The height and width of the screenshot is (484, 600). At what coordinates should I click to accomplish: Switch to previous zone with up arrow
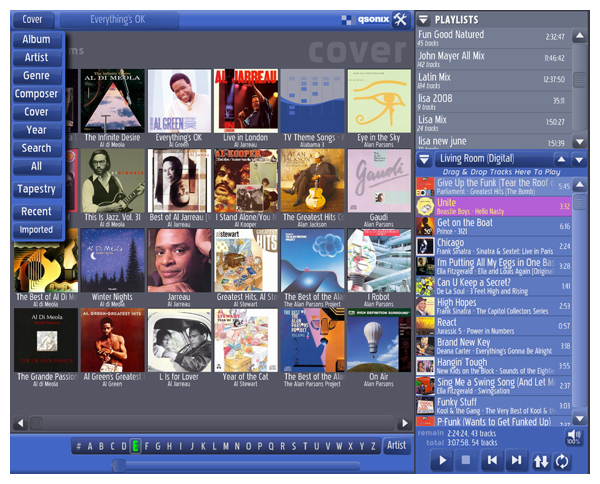(561, 159)
